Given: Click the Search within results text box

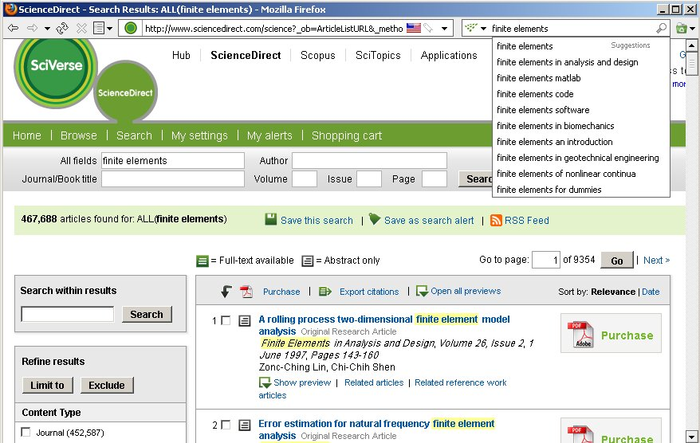Looking at the screenshot, I should (67, 314).
